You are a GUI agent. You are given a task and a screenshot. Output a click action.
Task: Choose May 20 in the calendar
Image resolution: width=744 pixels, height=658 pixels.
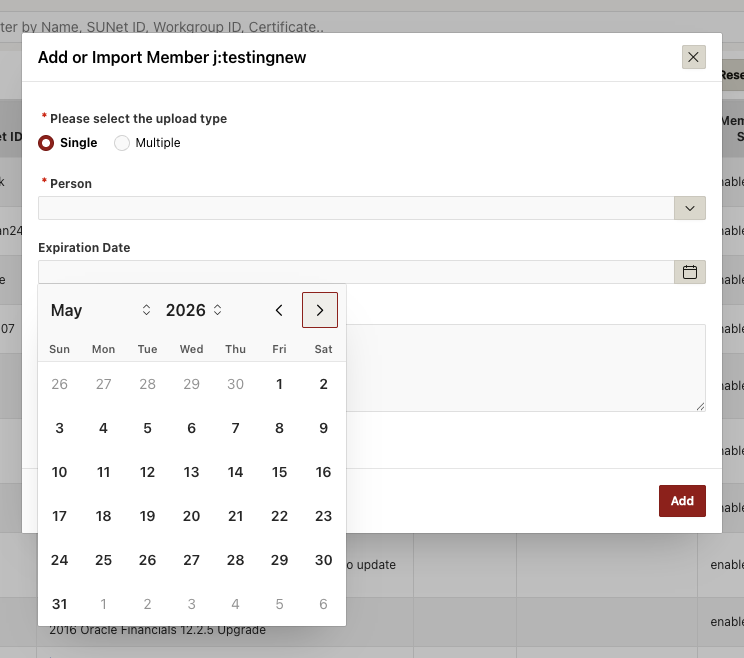192,516
